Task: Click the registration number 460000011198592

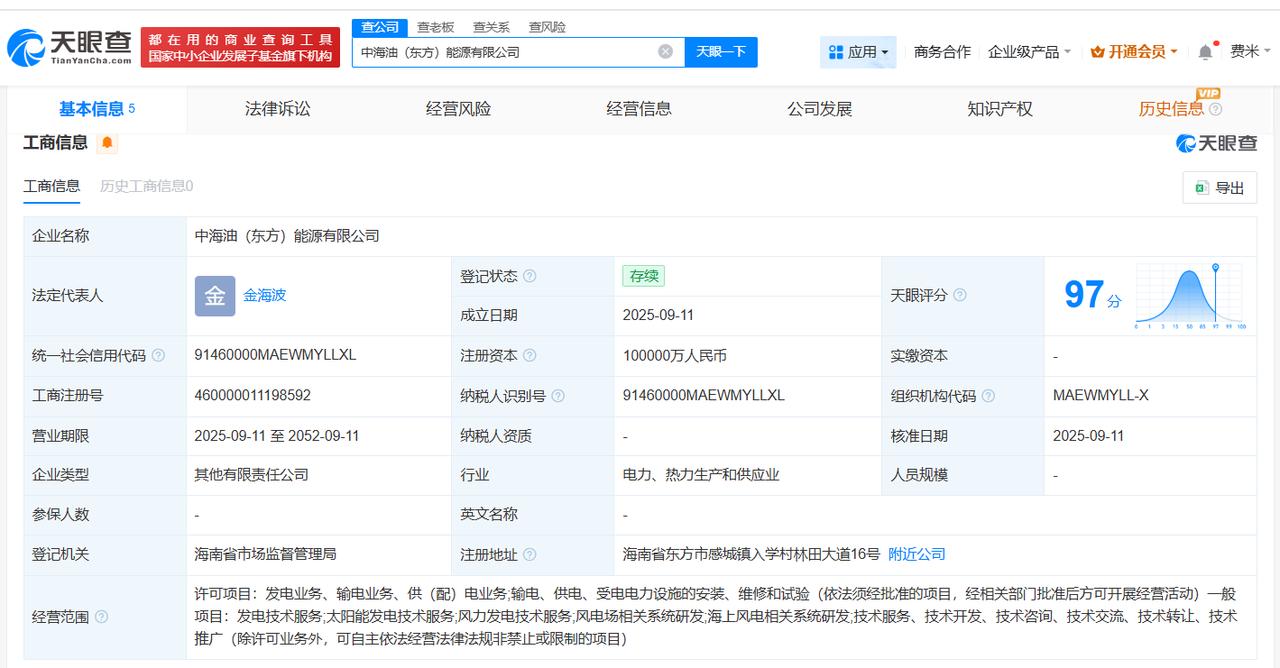Action: [253, 395]
